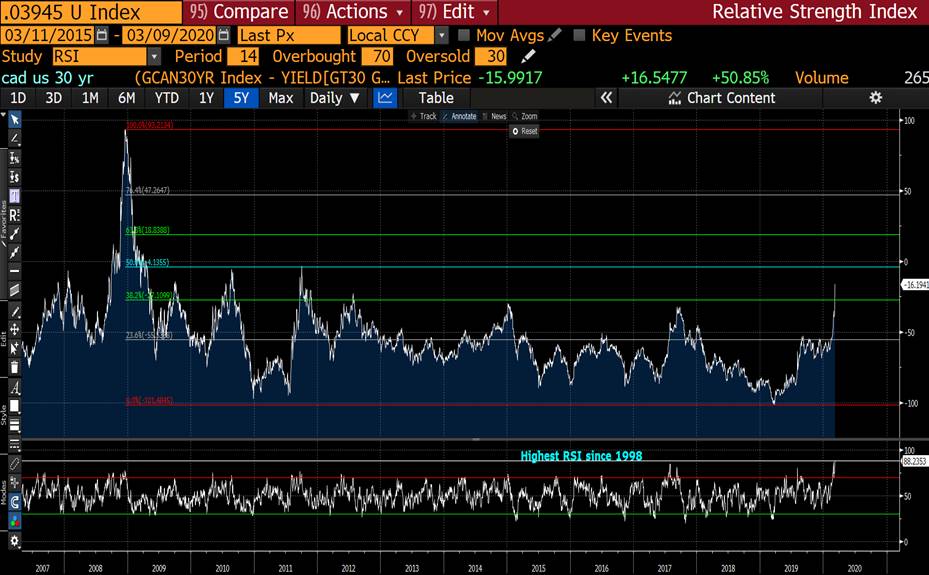929x575 pixels.
Task: Select the move annotation crosshair-arrows tool
Action: click(14, 330)
